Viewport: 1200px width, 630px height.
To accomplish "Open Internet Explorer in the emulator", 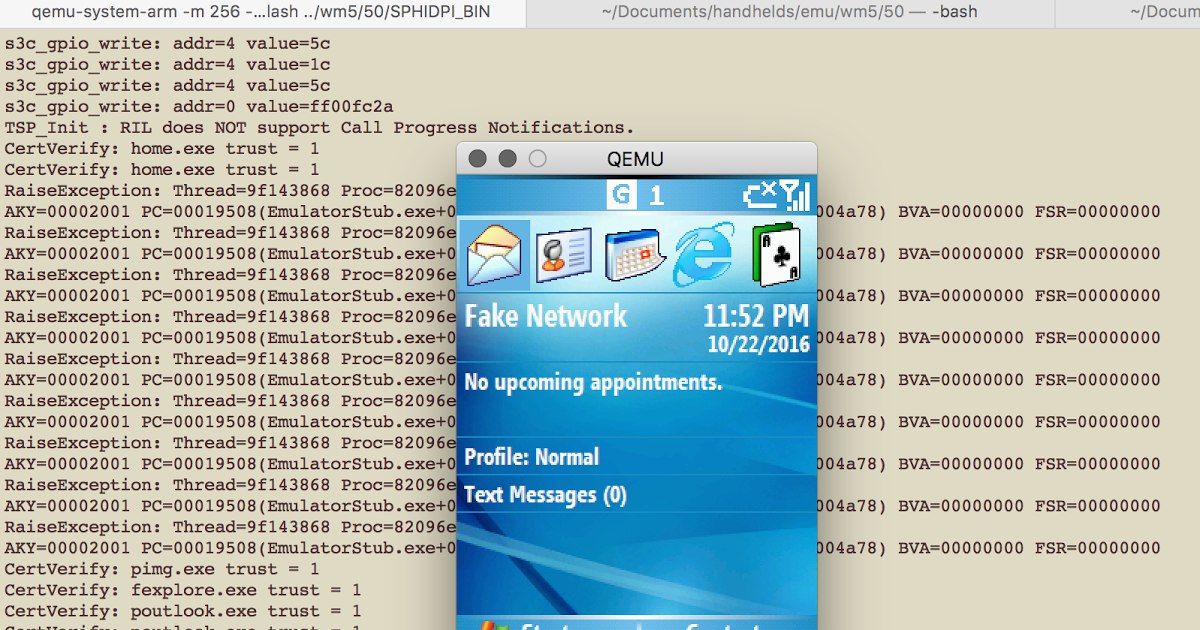I will pyautogui.click(x=703, y=255).
